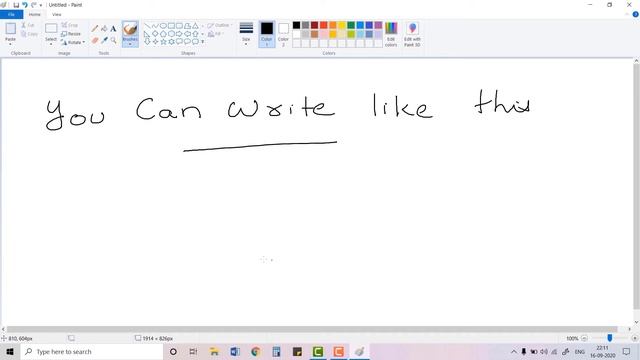Select the Fill with color bucket tool
This screenshot has height=360, width=640.
(104, 29)
